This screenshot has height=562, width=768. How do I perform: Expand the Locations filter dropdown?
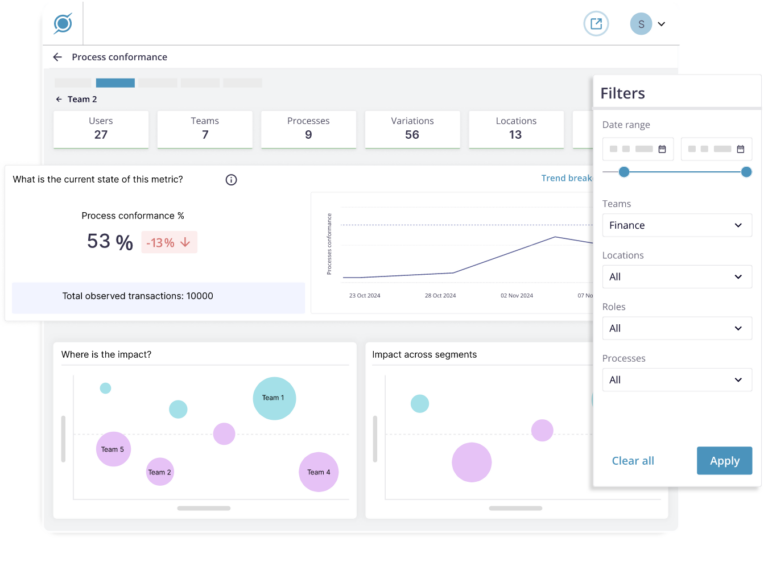(676, 277)
